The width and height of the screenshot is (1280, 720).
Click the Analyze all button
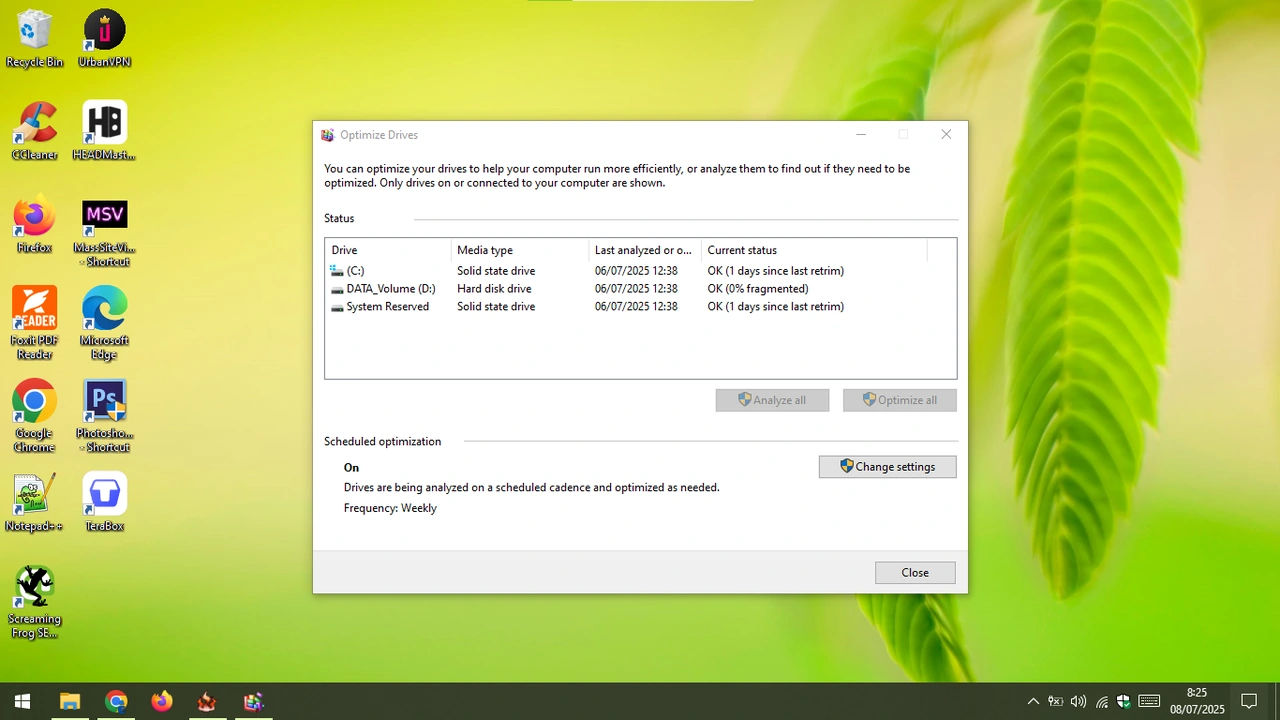772,400
